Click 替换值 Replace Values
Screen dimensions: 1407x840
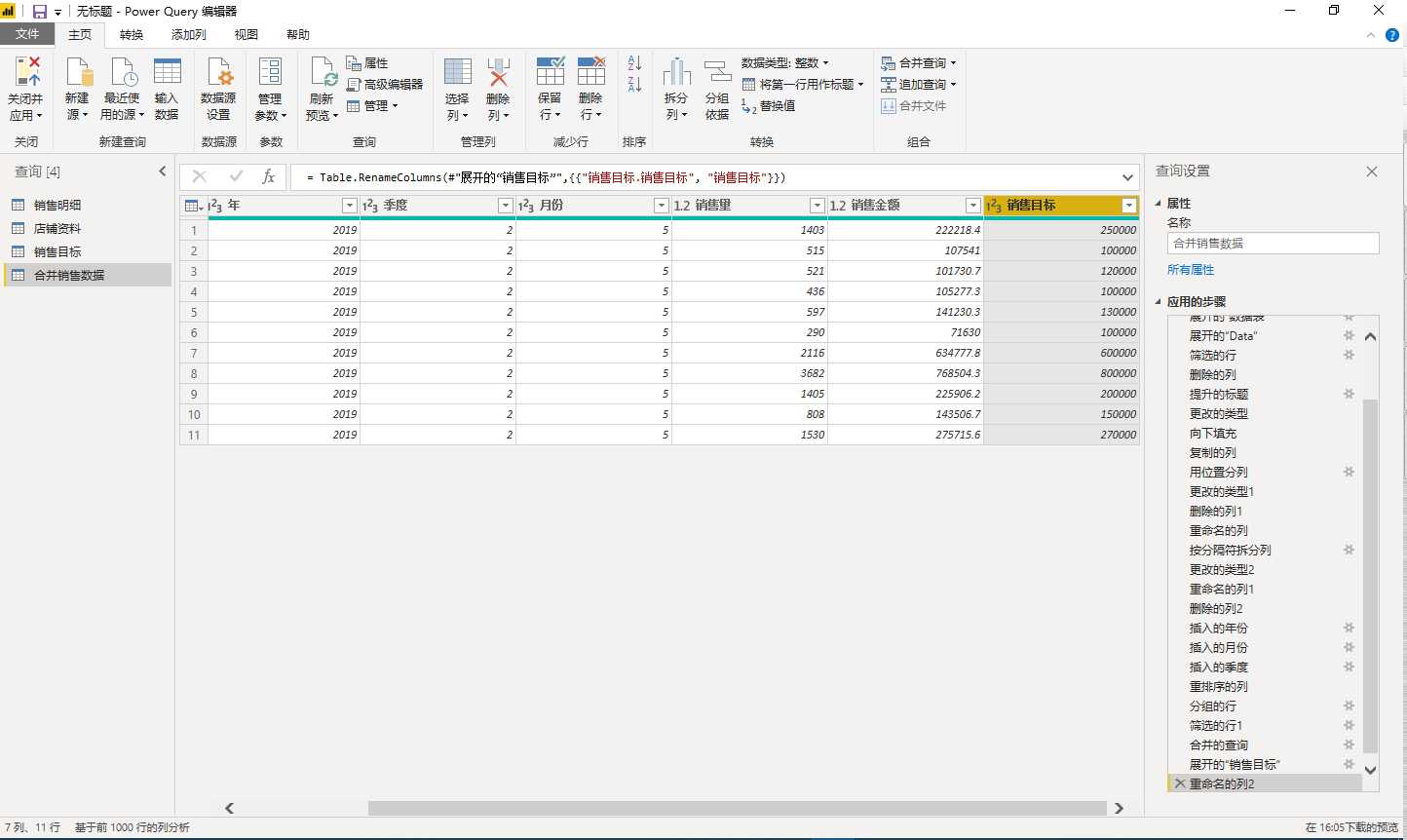(769, 105)
